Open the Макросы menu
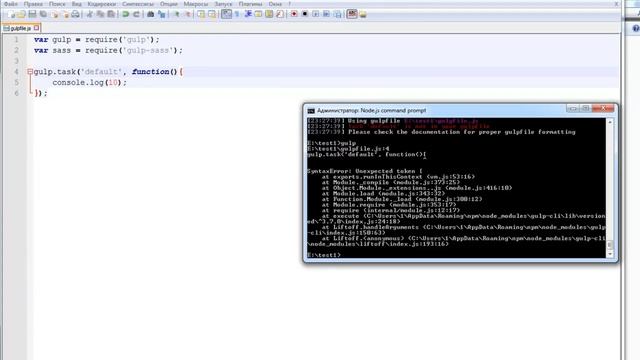 [x=196, y=4]
